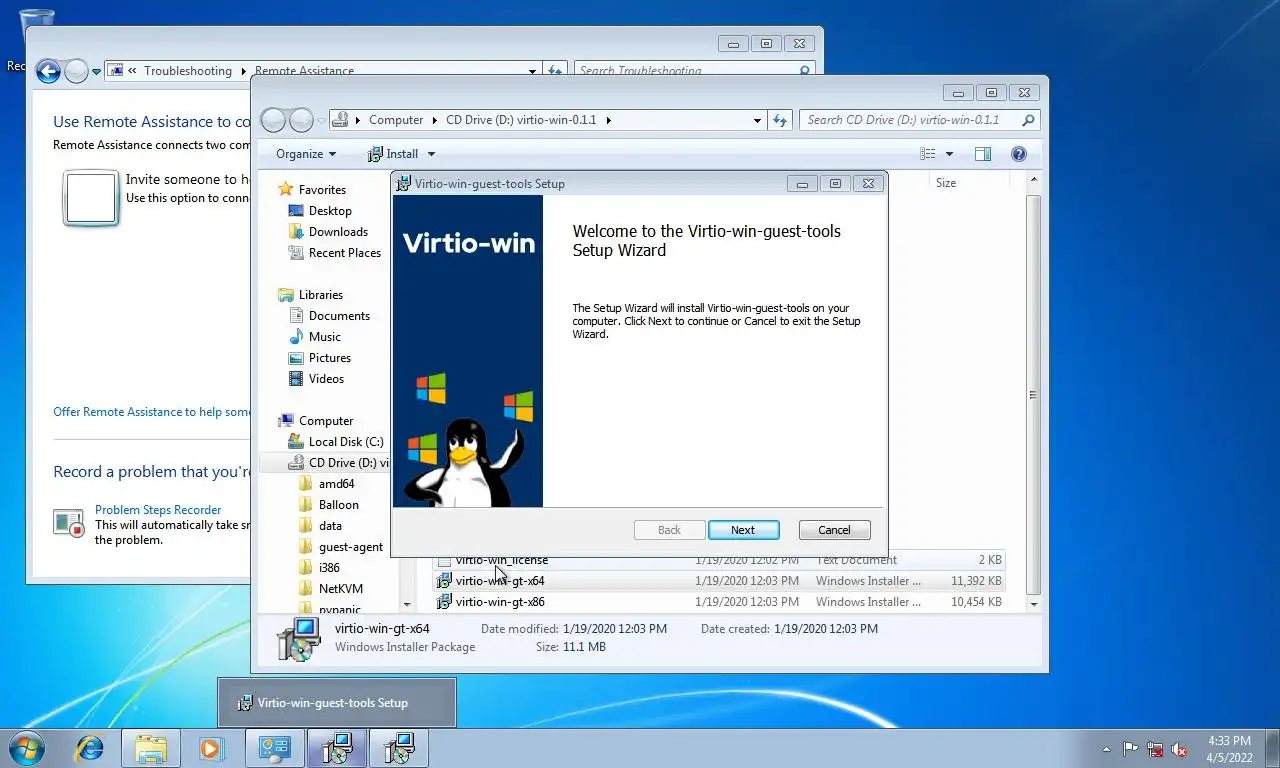Open the Documents library
This screenshot has width=1280, height=768.
[339, 316]
